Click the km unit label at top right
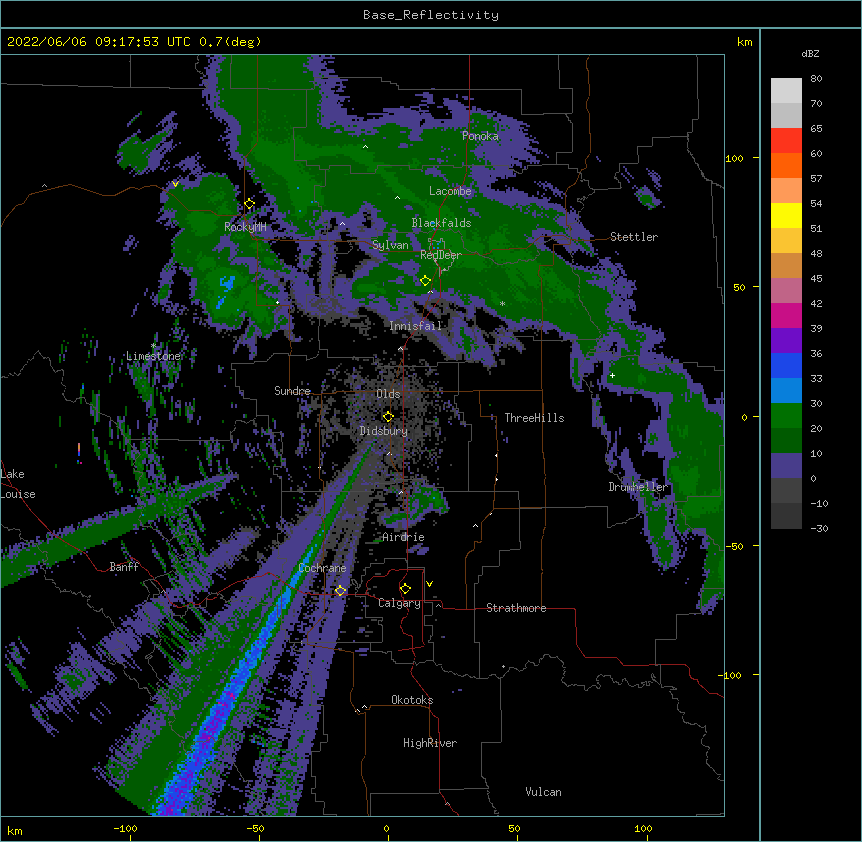The image size is (862, 842). pos(744,42)
